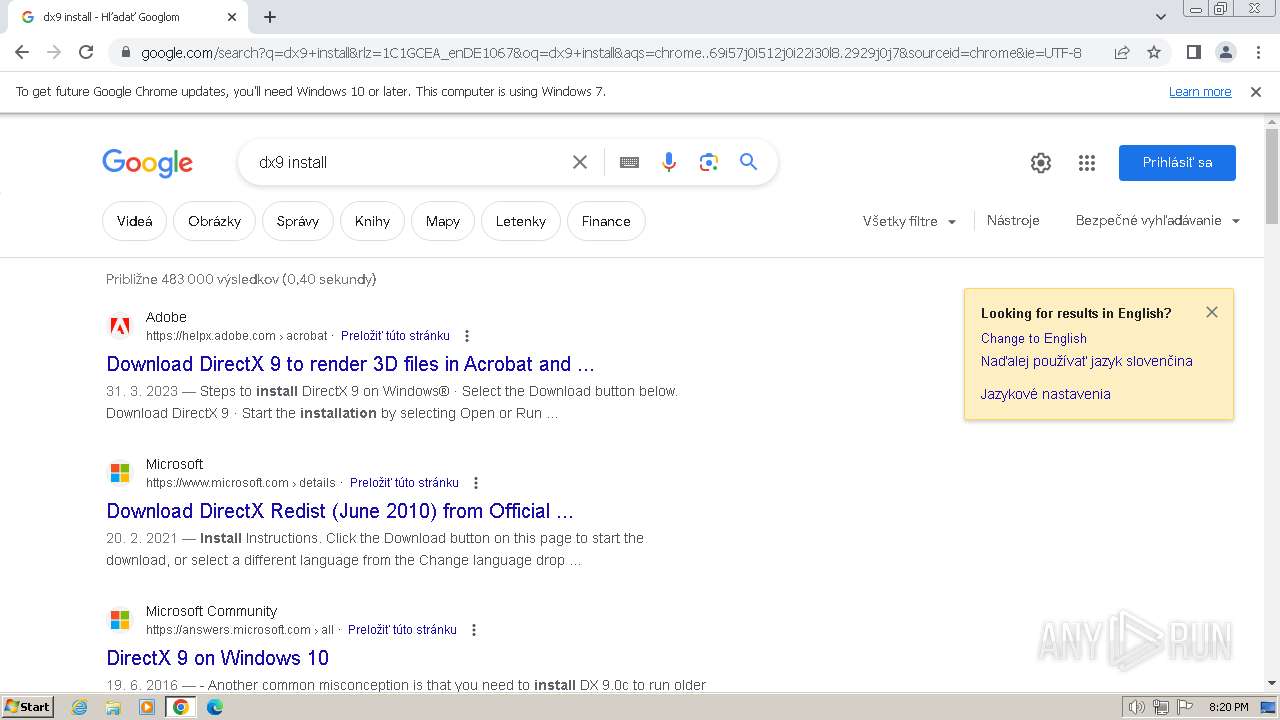Select the Videá filter tab
The width and height of the screenshot is (1280, 720).
(135, 221)
